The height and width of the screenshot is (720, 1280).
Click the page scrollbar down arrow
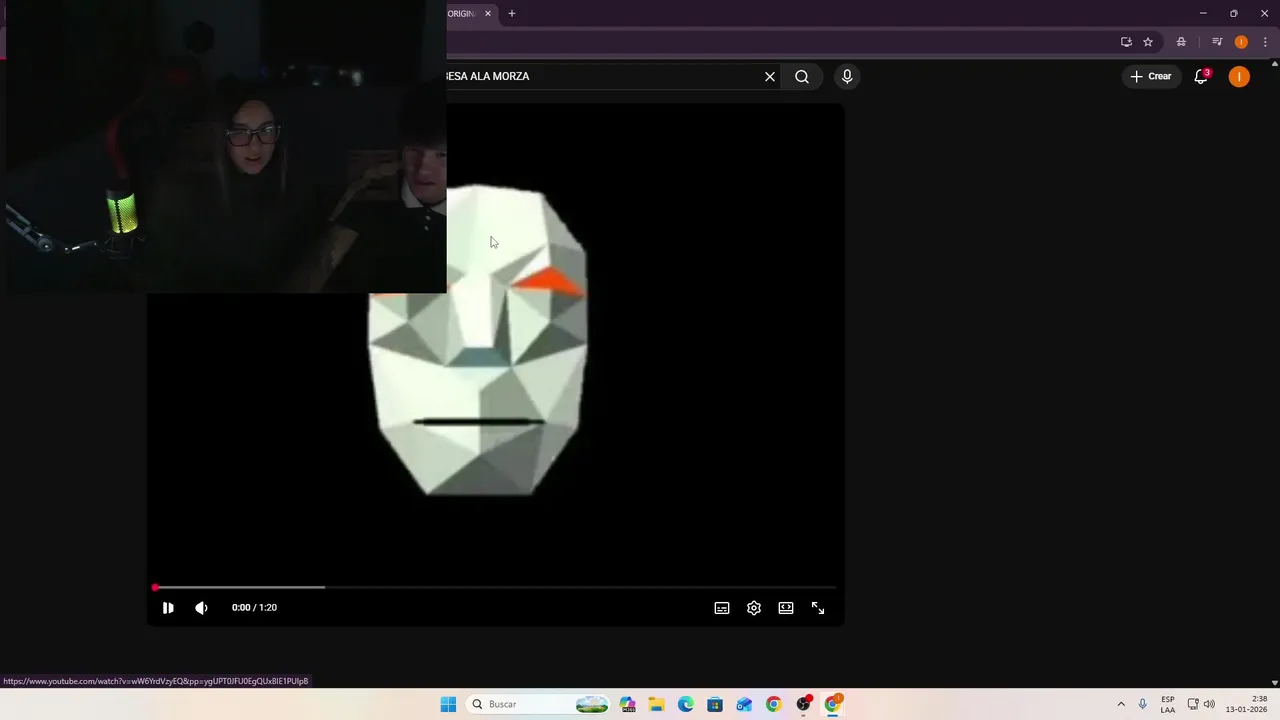[x=1274, y=683]
